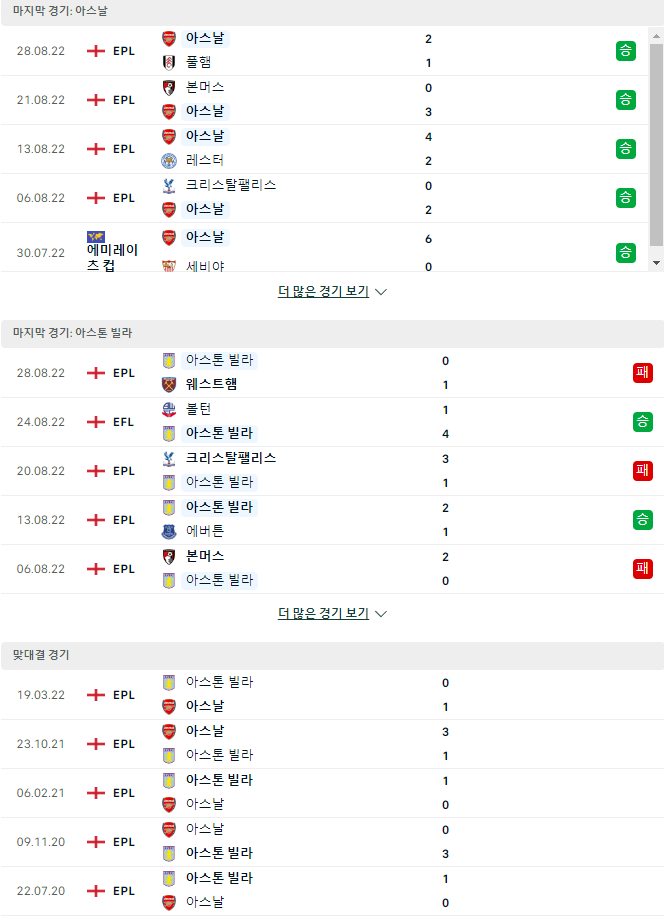Click the win badge for the Arsenal vs Fulham match
The width and height of the screenshot is (664, 919).
tap(626, 51)
